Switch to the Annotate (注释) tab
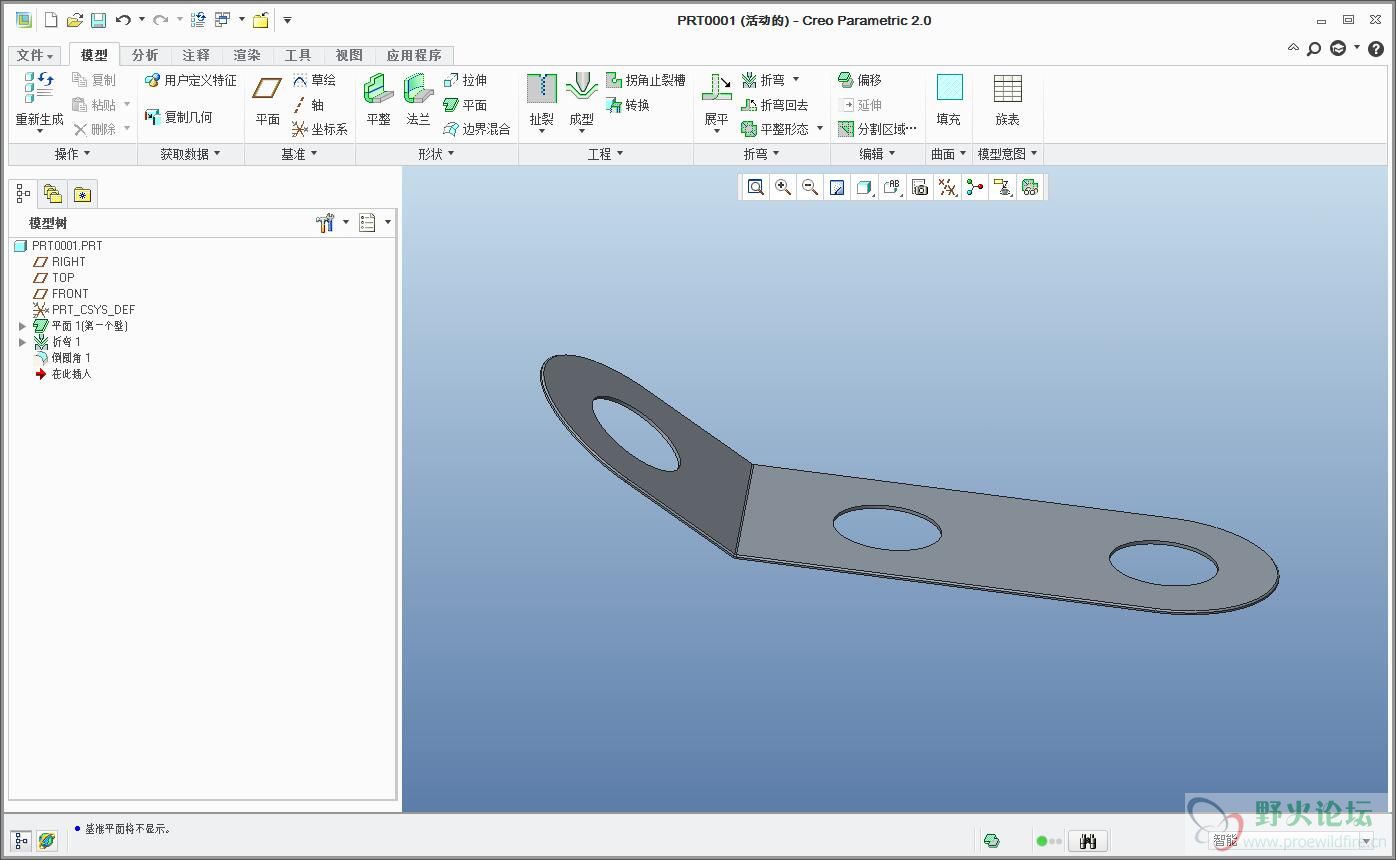1396x860 pixels. click(x=196, y=55)
